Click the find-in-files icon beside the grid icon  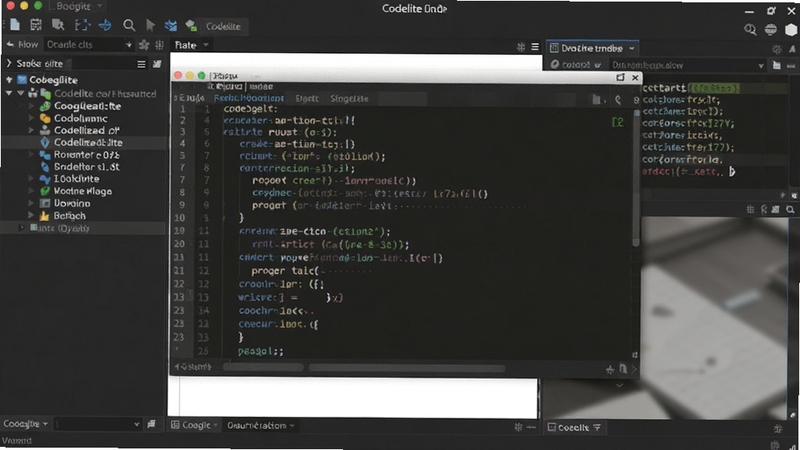click(58, 24)
